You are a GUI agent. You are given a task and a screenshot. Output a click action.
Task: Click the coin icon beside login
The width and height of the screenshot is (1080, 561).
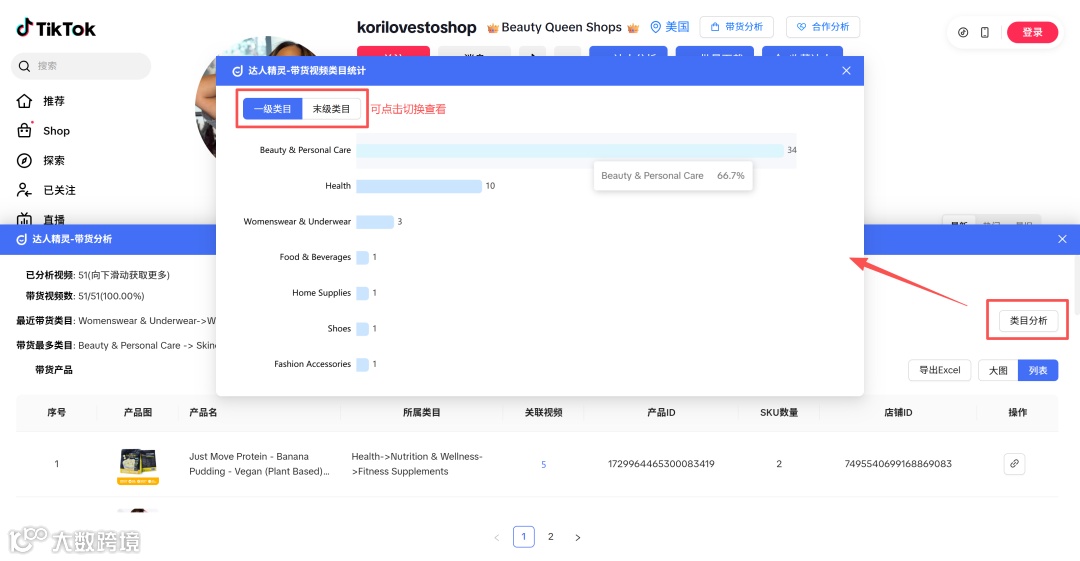point(963,32)
